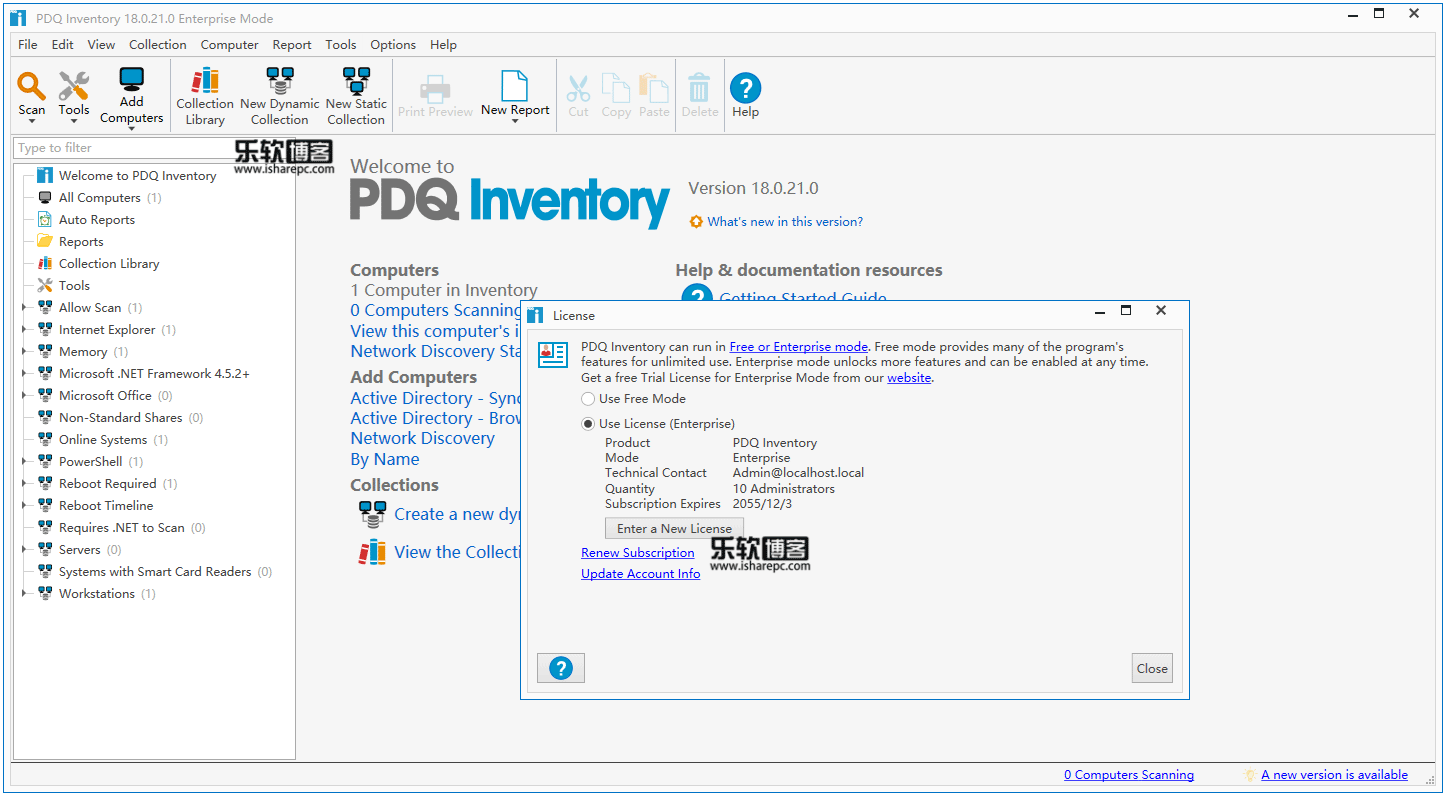Click the Scan magnifier toolbar icon
The height and width of the screenshot is (795, 1446).
pyautogui.click(x=32, y=86)
